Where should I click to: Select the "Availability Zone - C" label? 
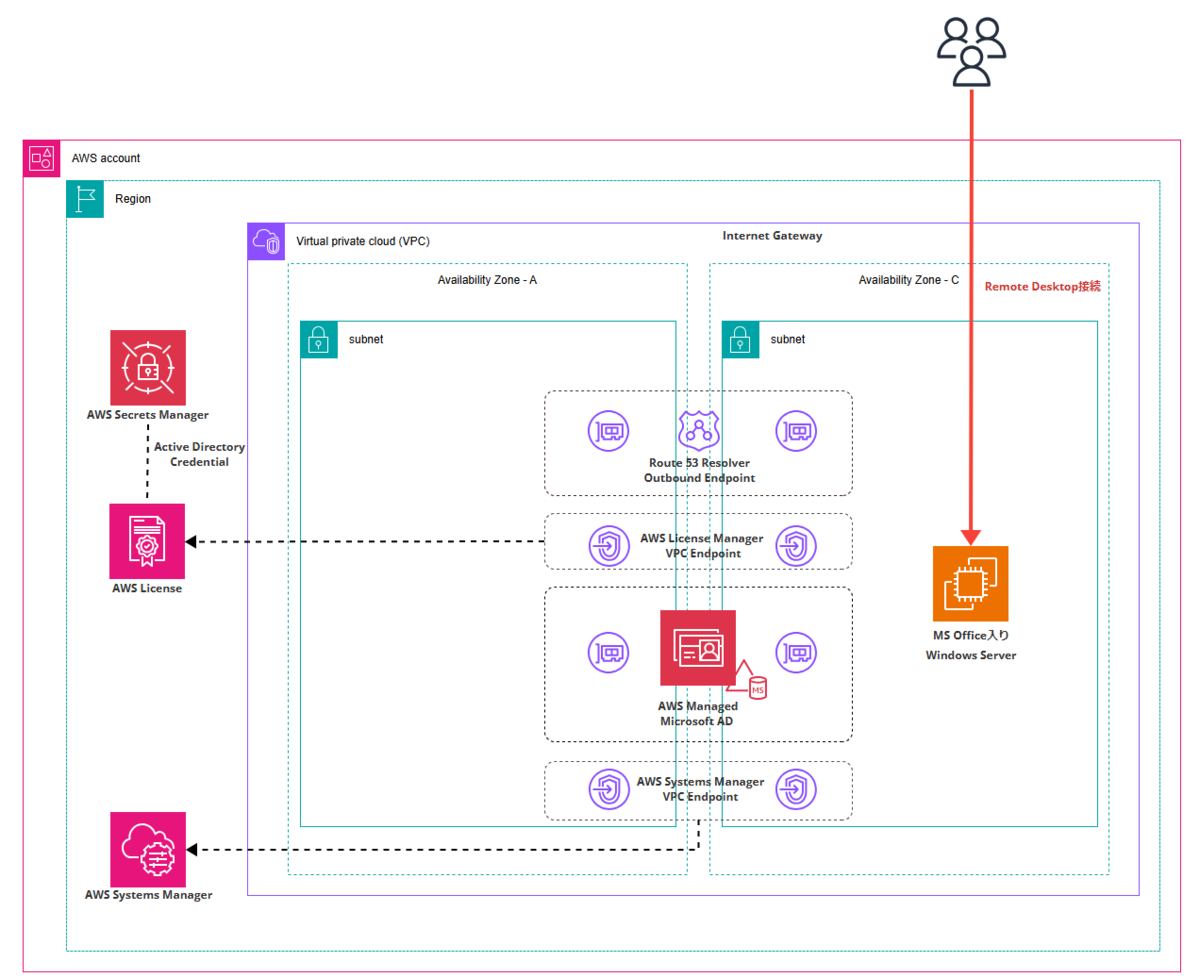tap(909, 280)
